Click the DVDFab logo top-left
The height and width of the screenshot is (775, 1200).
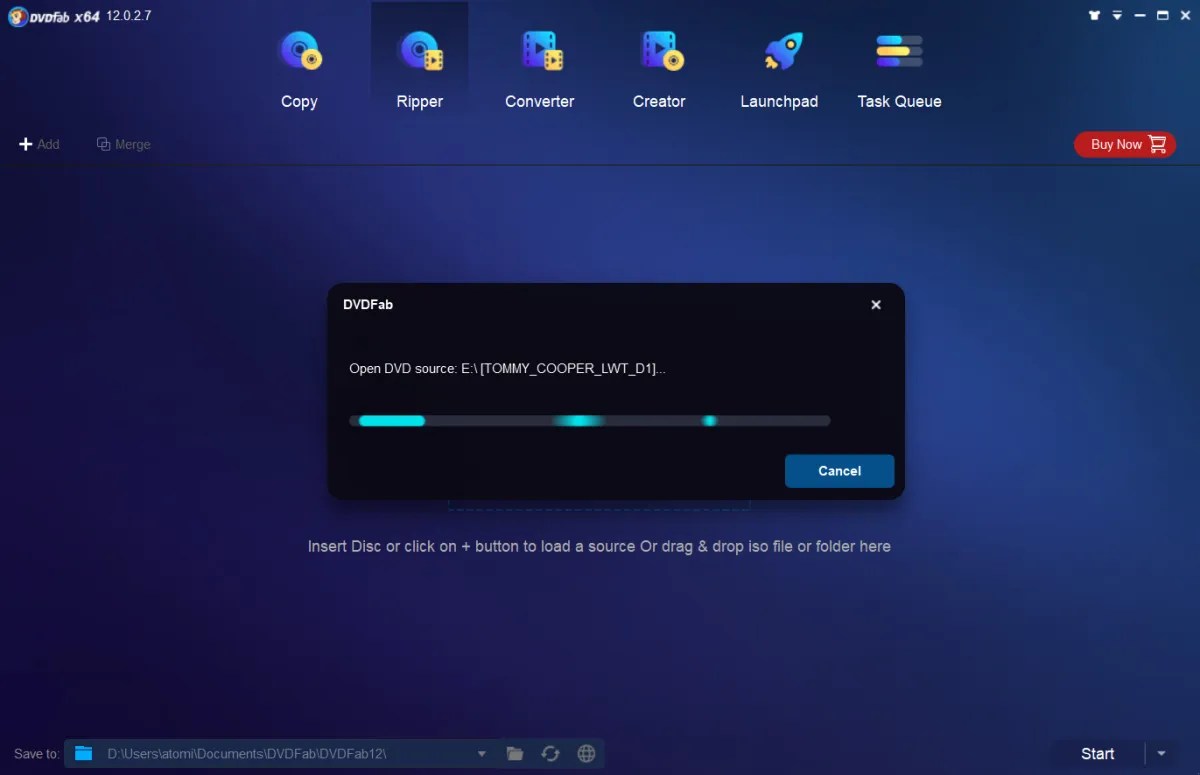click(16, 16)
